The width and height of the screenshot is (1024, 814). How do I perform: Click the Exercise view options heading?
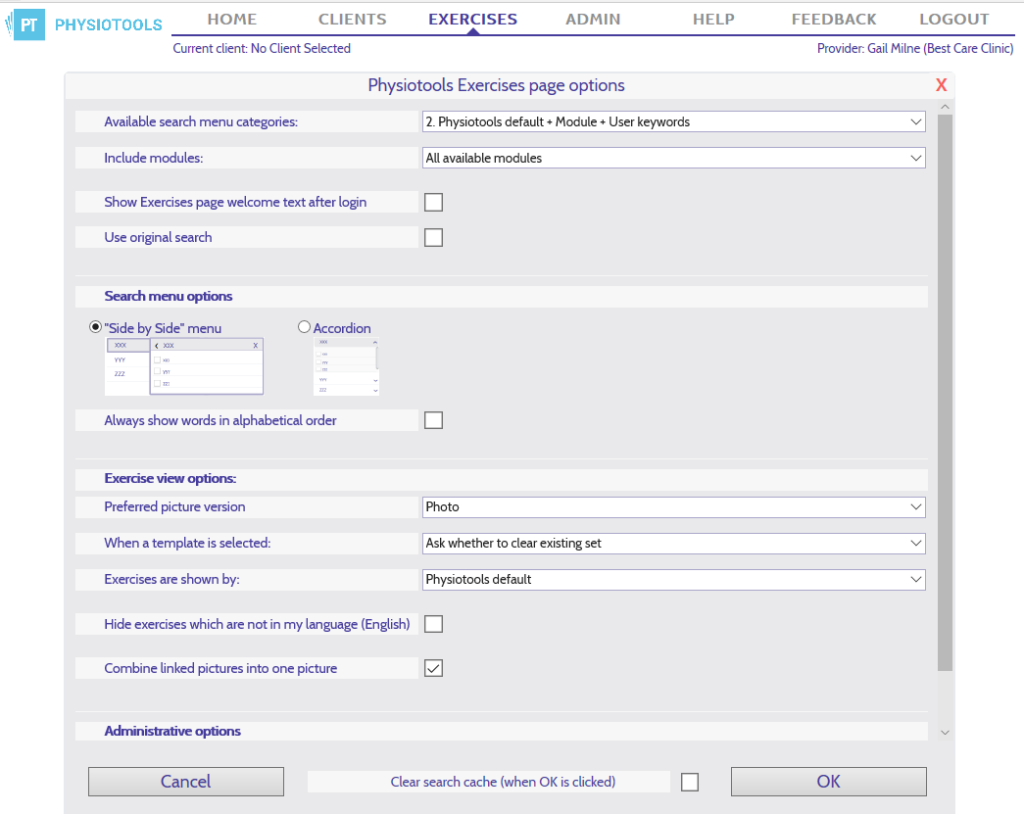click(170, 478)
